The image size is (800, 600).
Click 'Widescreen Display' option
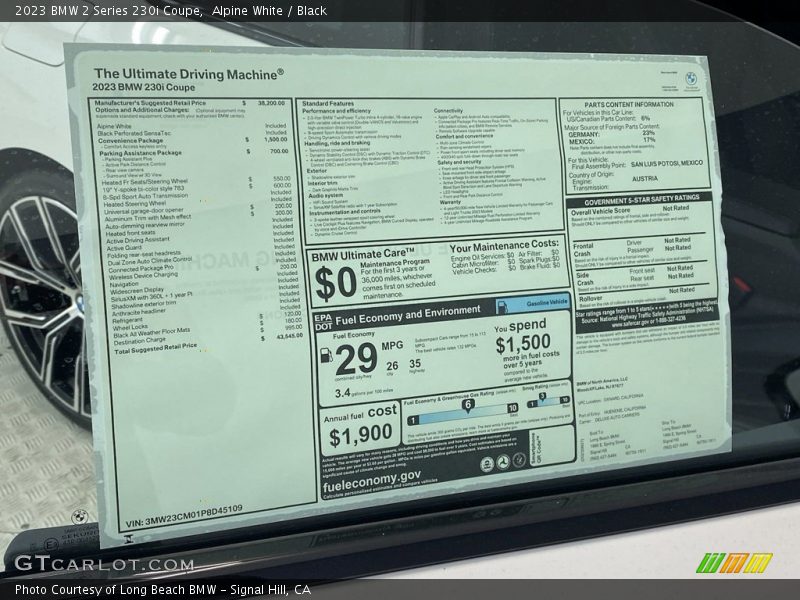[x=137, y=290]
